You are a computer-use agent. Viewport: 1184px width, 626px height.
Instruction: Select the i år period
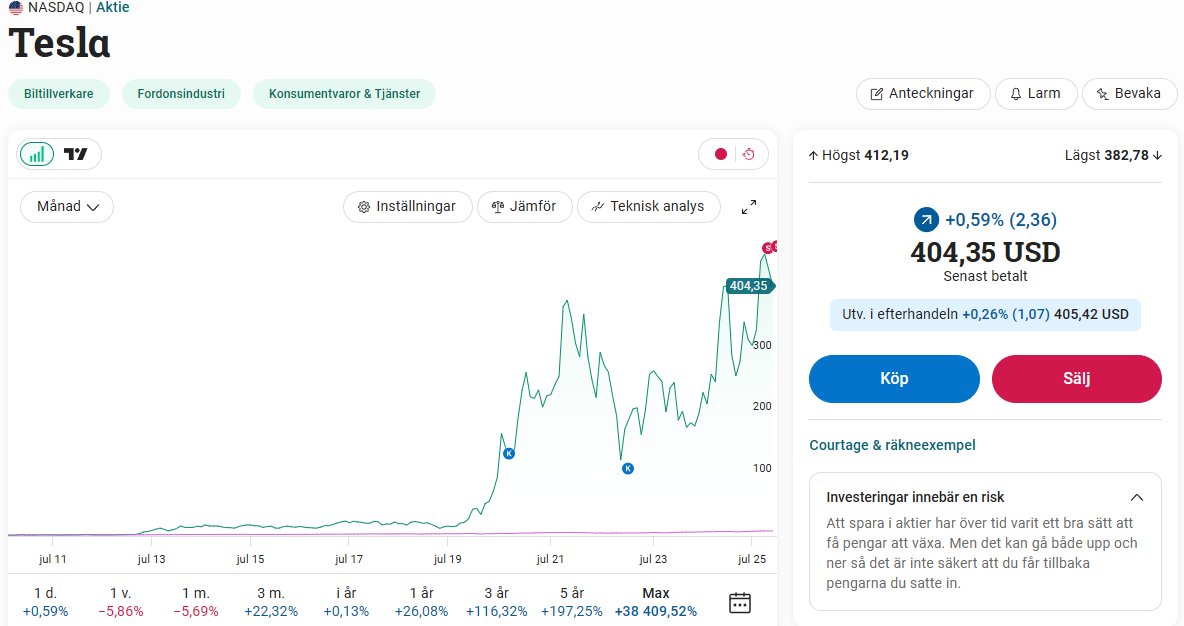point(346,602)
